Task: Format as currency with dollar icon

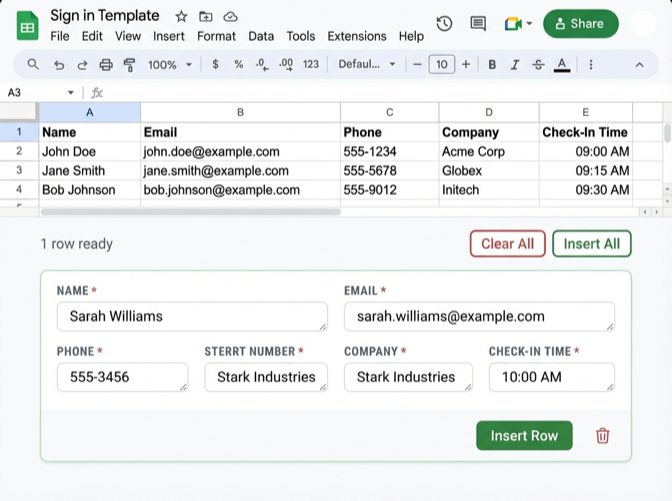Action: (x=216, y=65)
